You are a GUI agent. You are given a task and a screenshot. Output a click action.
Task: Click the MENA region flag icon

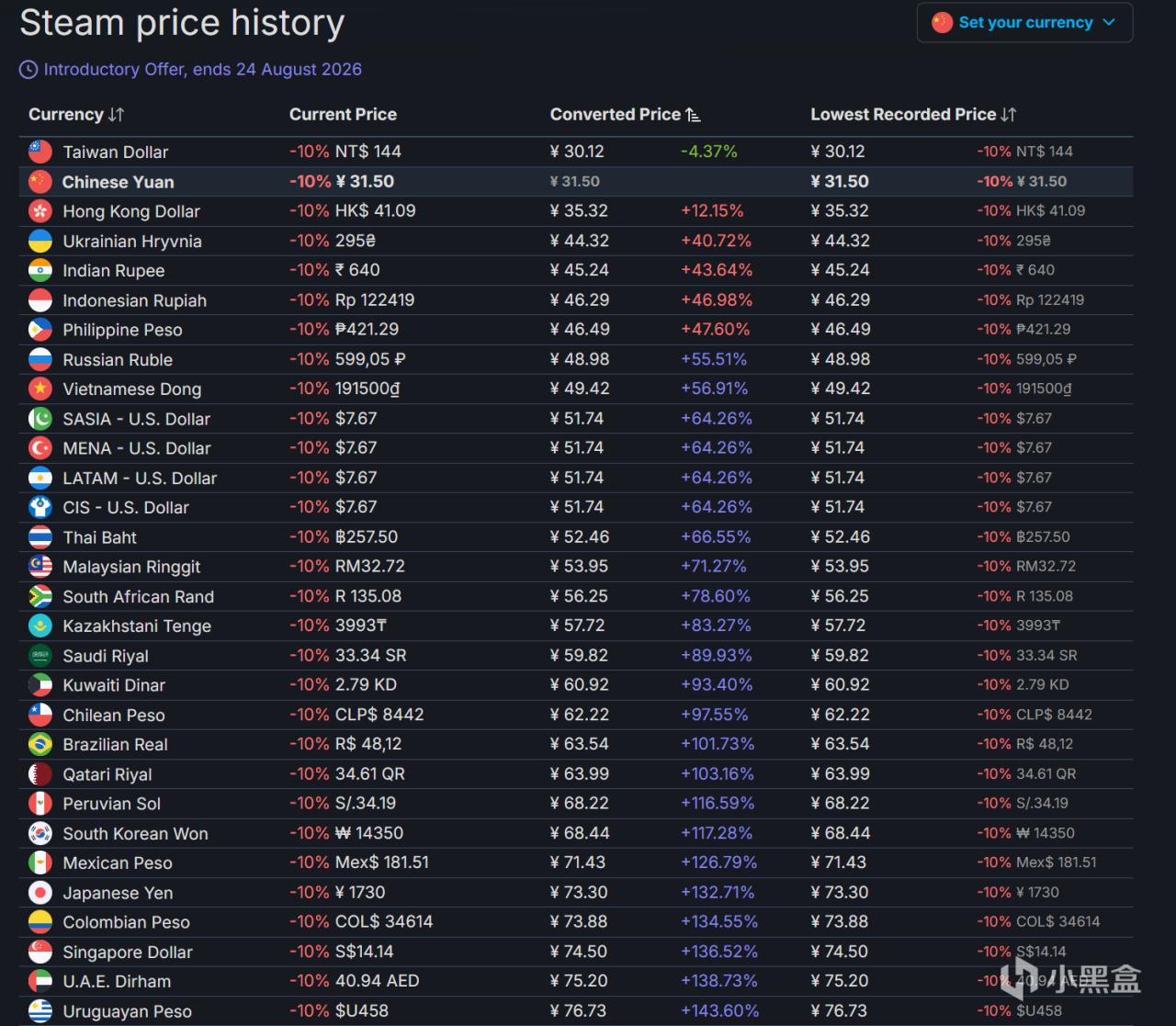coord(40,448)
